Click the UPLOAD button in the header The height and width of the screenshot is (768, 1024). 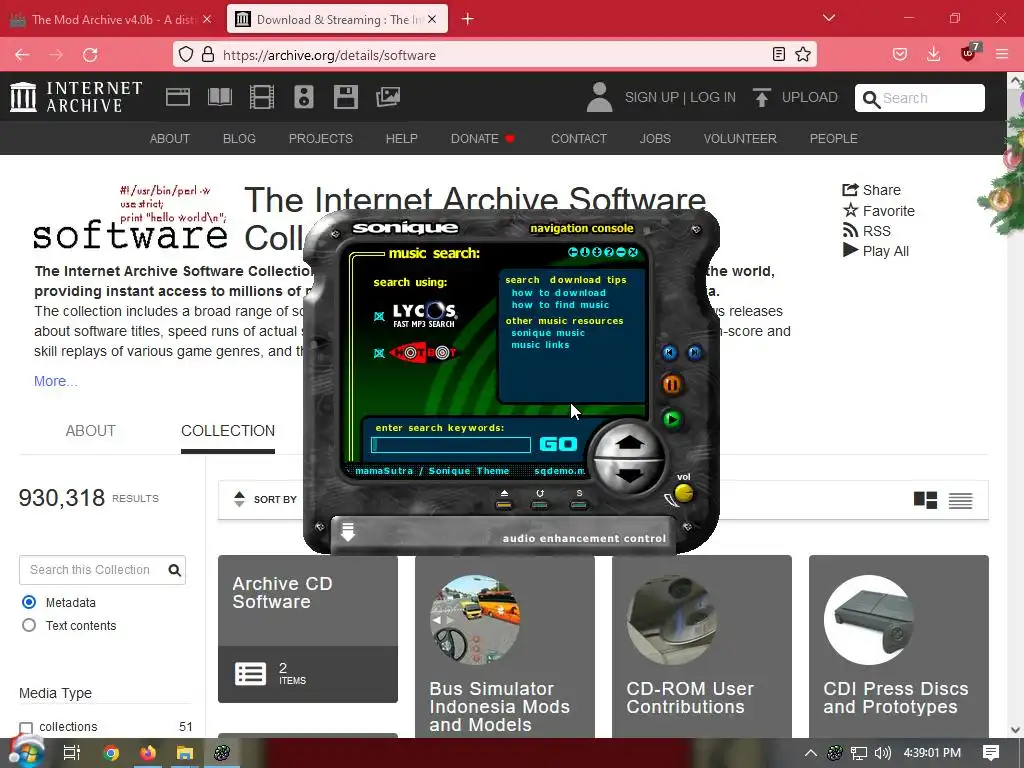coord(795,97)
